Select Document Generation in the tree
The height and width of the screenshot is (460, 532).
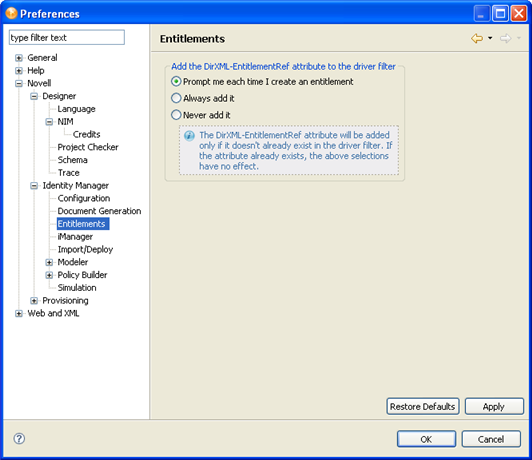click(99, 211)
